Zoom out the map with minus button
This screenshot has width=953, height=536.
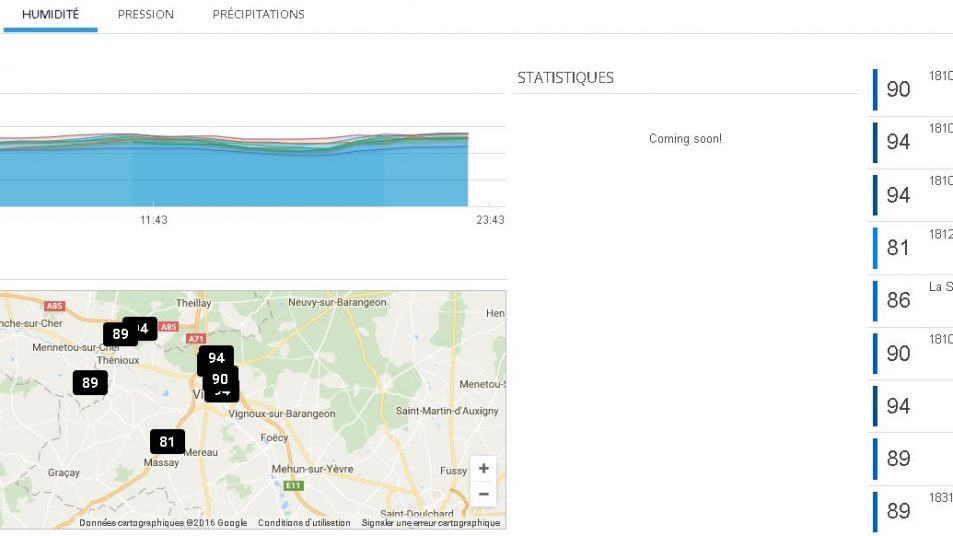[483, 494]
